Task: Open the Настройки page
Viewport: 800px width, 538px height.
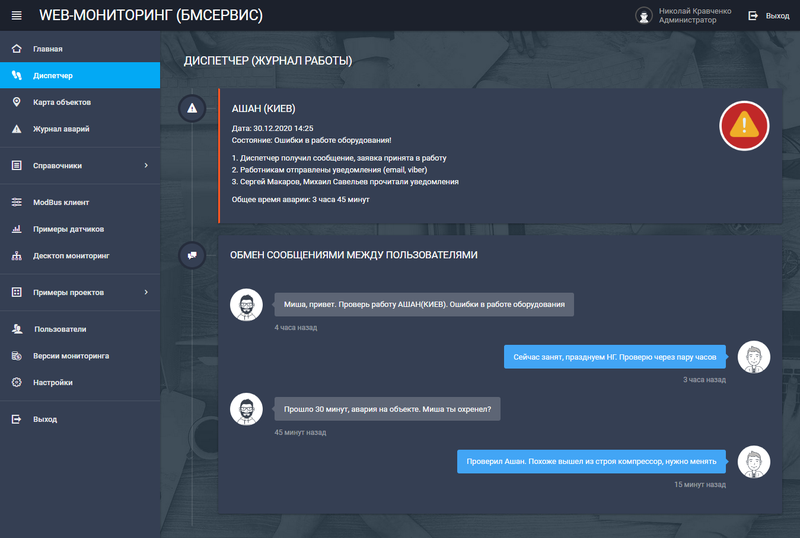Action: [x=80, y=382]
